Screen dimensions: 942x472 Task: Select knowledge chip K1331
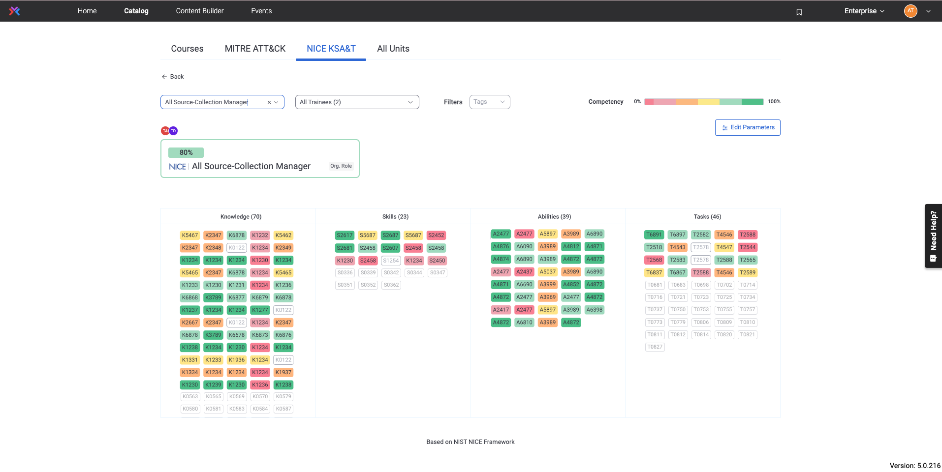[190, 360]
